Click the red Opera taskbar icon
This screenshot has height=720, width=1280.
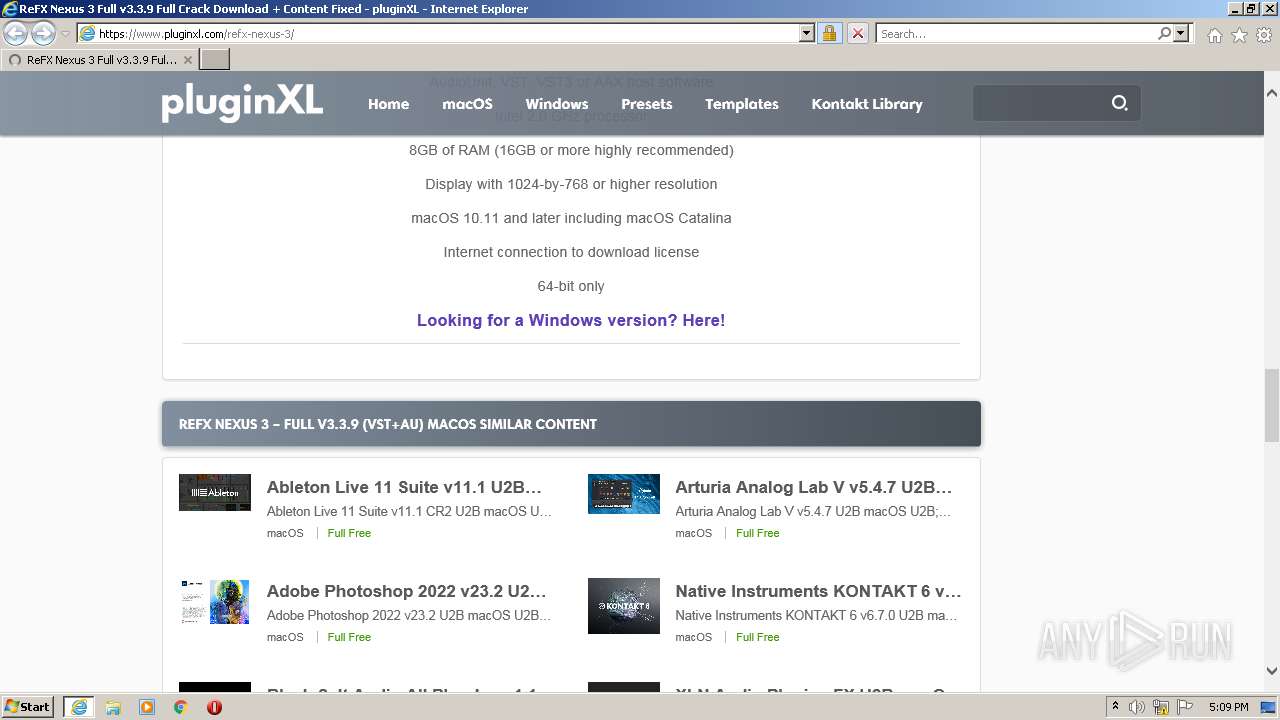(x=214, y=707)
